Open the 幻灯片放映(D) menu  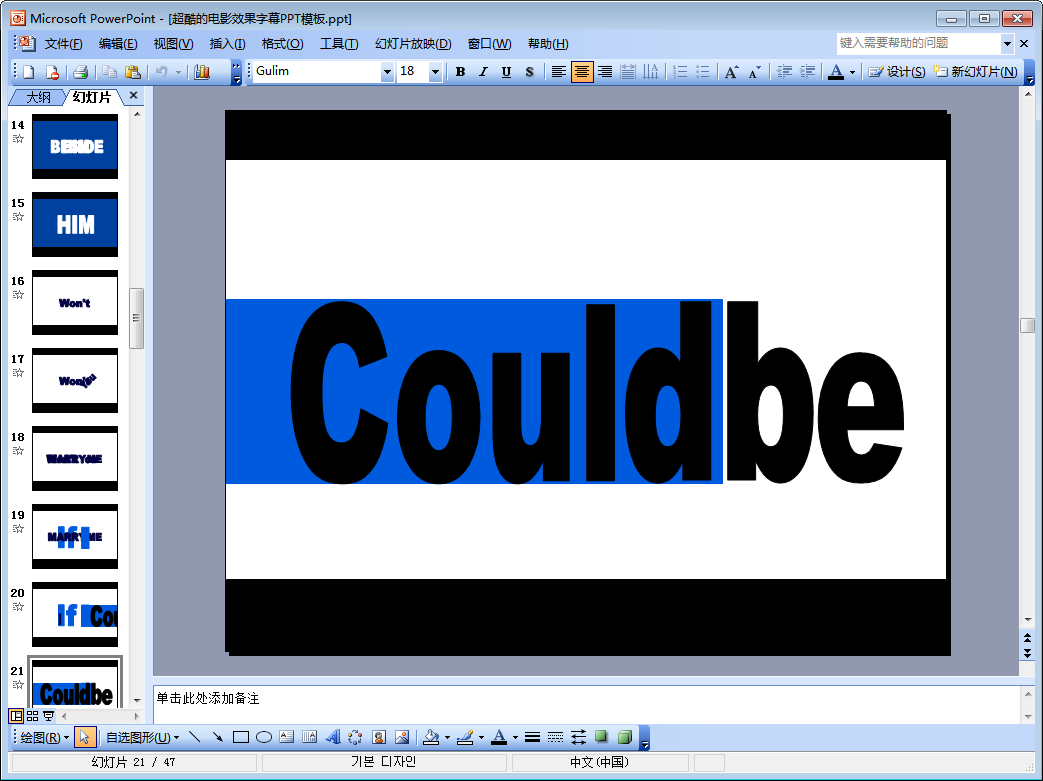413,44
